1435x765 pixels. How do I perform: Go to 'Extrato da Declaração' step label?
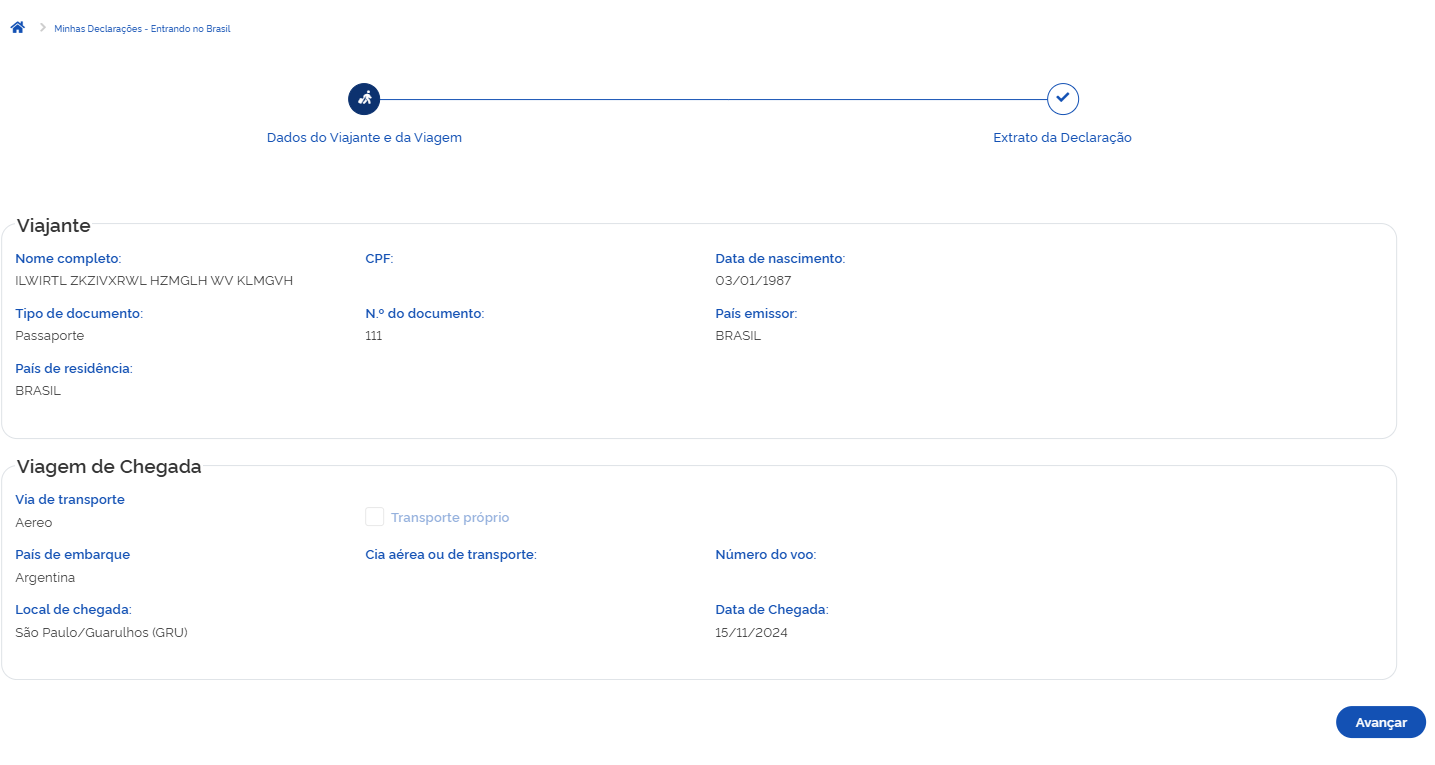pyautogui.click(x=1062, y=138)
